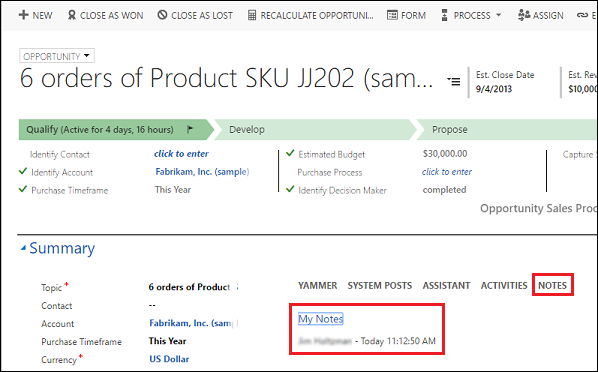Click RECALCULATE OPPORTUNI... label

pyautogui.click(x=317, y=15)
